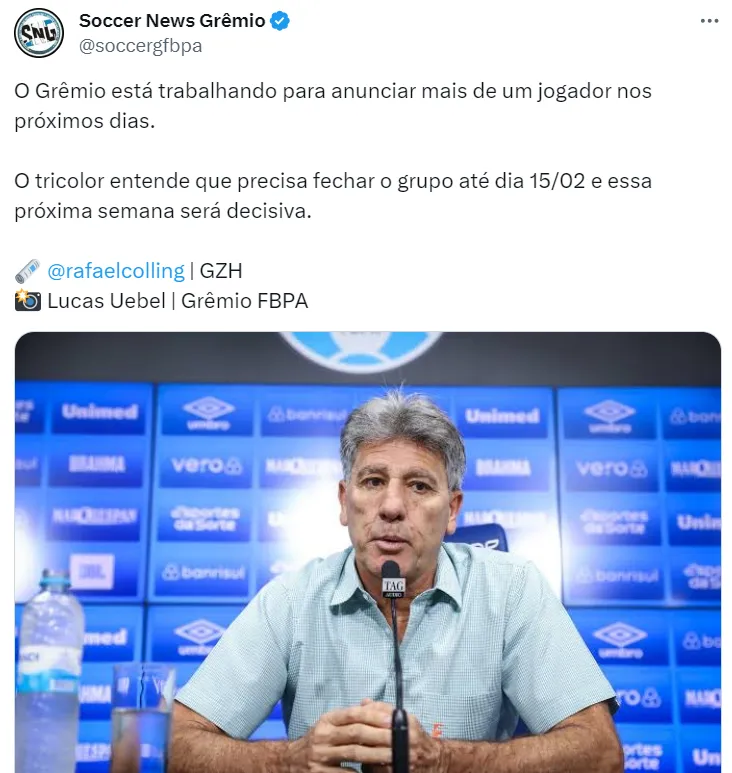Click the JBL logo on the backdrop
The width and height of the screenshot is (732, 773).
(x=92, y=571)
